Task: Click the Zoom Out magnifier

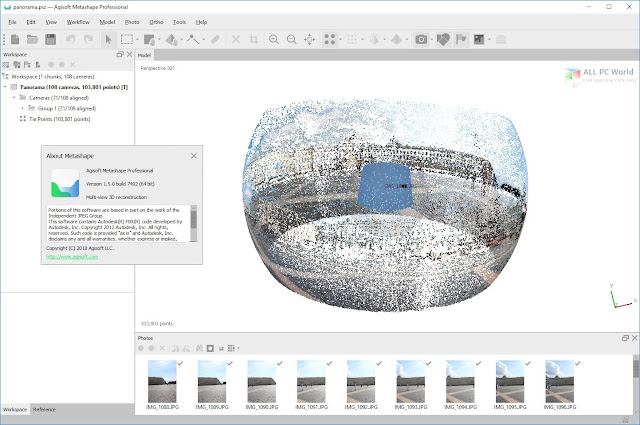Action: click(291, 39)
